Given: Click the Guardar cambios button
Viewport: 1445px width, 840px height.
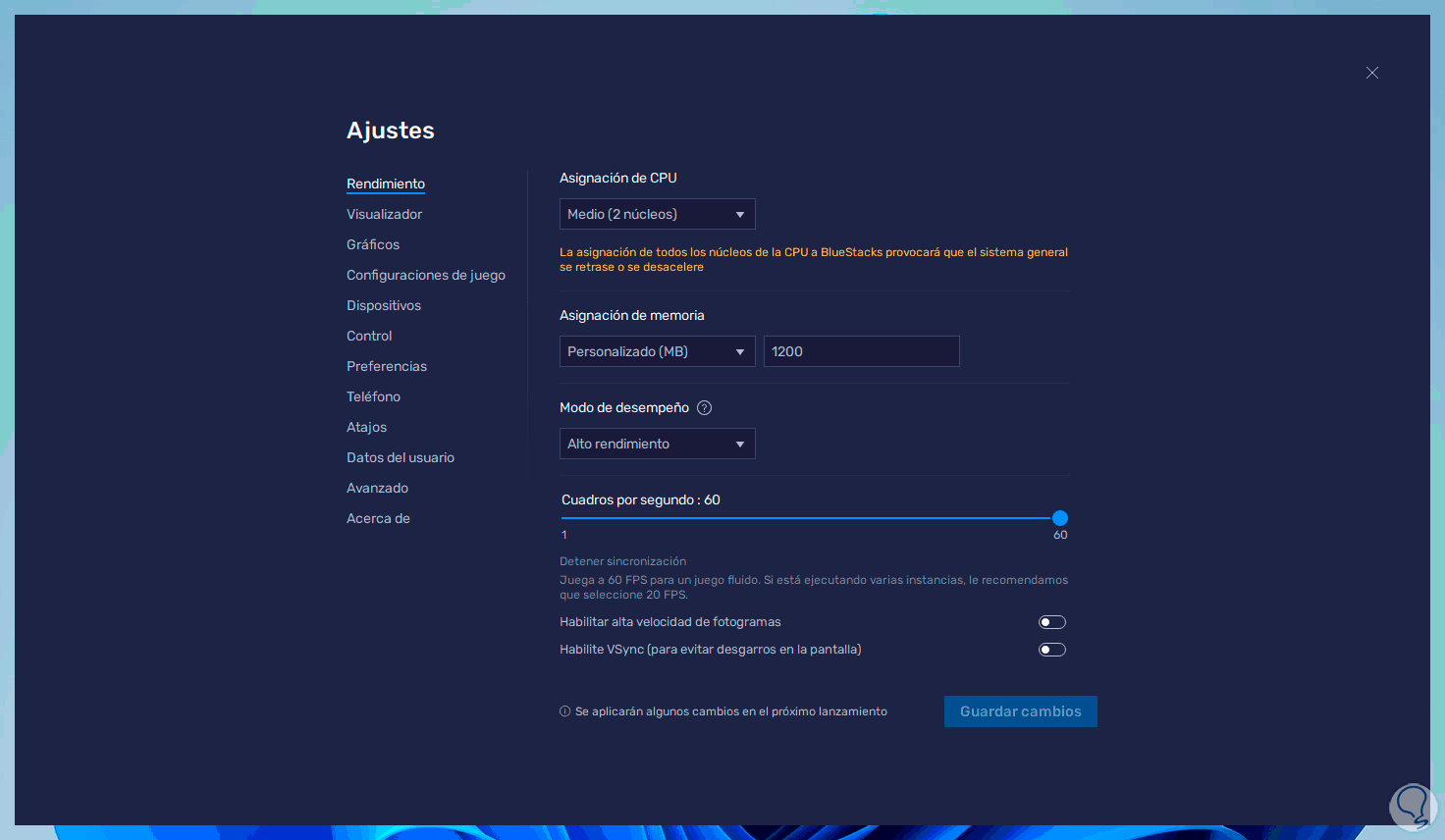Looking at the screenshot, I should [x=1021, y=711].
